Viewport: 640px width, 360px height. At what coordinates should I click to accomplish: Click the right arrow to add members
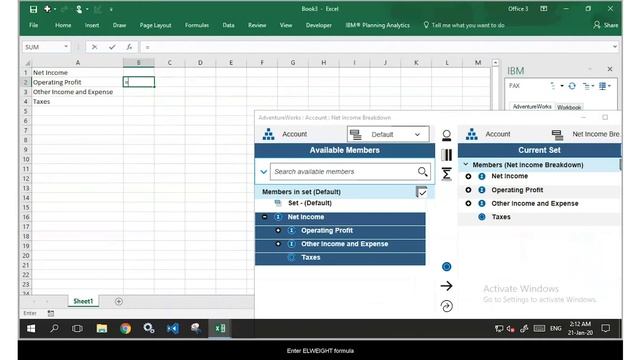pyautogui.click(x=447, y=286)
